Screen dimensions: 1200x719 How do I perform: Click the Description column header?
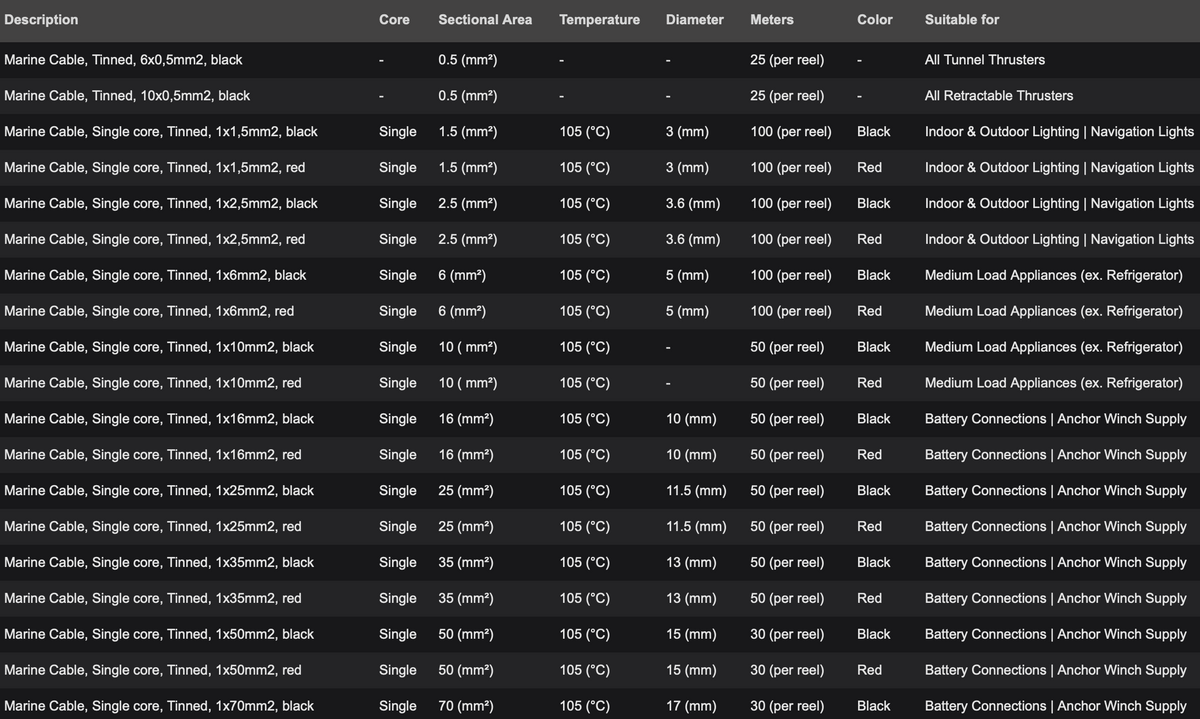point(41,20)
